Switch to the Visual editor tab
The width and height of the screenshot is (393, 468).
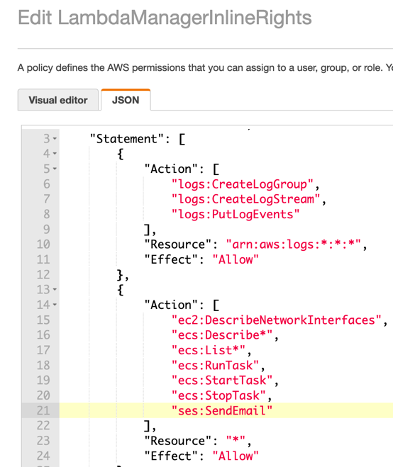58,100
